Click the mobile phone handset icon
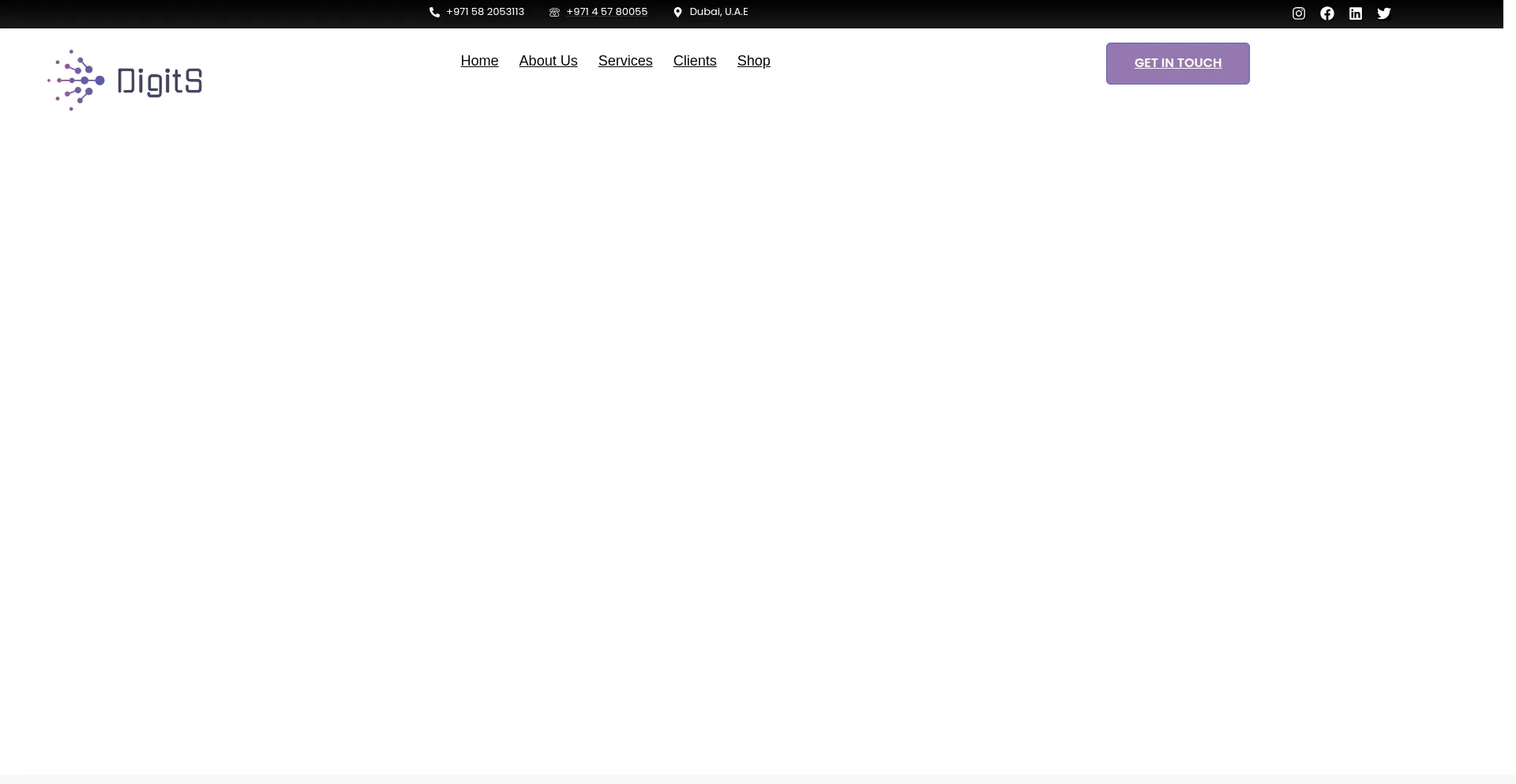The image size is (1516, 784). [x=434, y=13]
